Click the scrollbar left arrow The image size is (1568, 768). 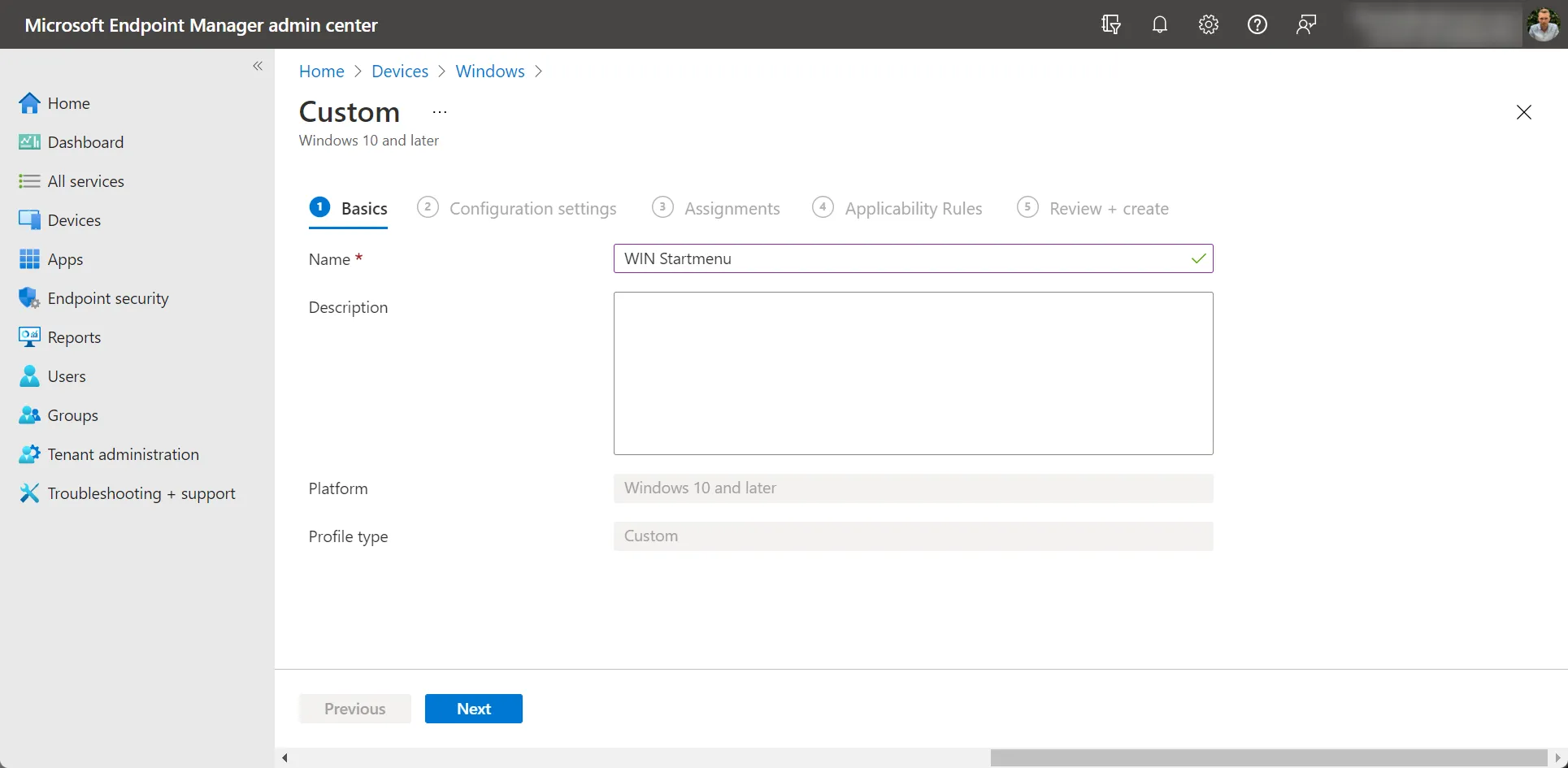[284, 758]
